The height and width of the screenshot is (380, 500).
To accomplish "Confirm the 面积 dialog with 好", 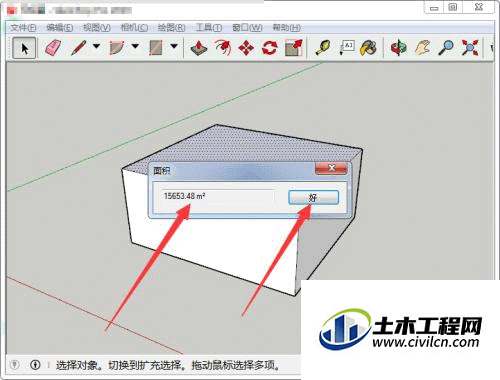I will [x=313, y=197].
